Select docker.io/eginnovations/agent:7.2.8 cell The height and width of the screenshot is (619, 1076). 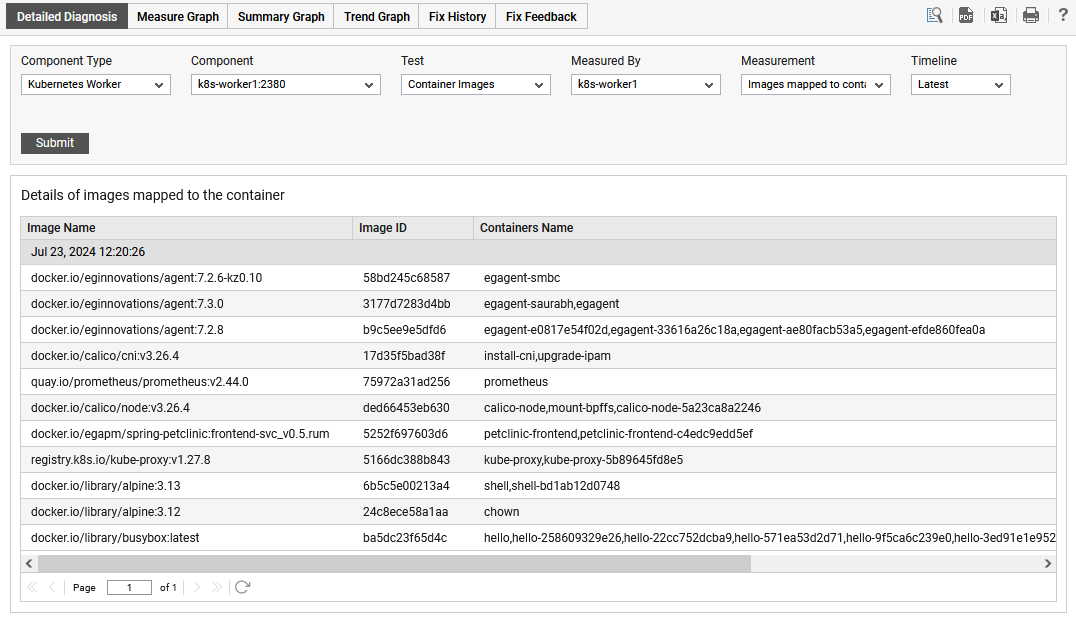[x=127, y=330]
